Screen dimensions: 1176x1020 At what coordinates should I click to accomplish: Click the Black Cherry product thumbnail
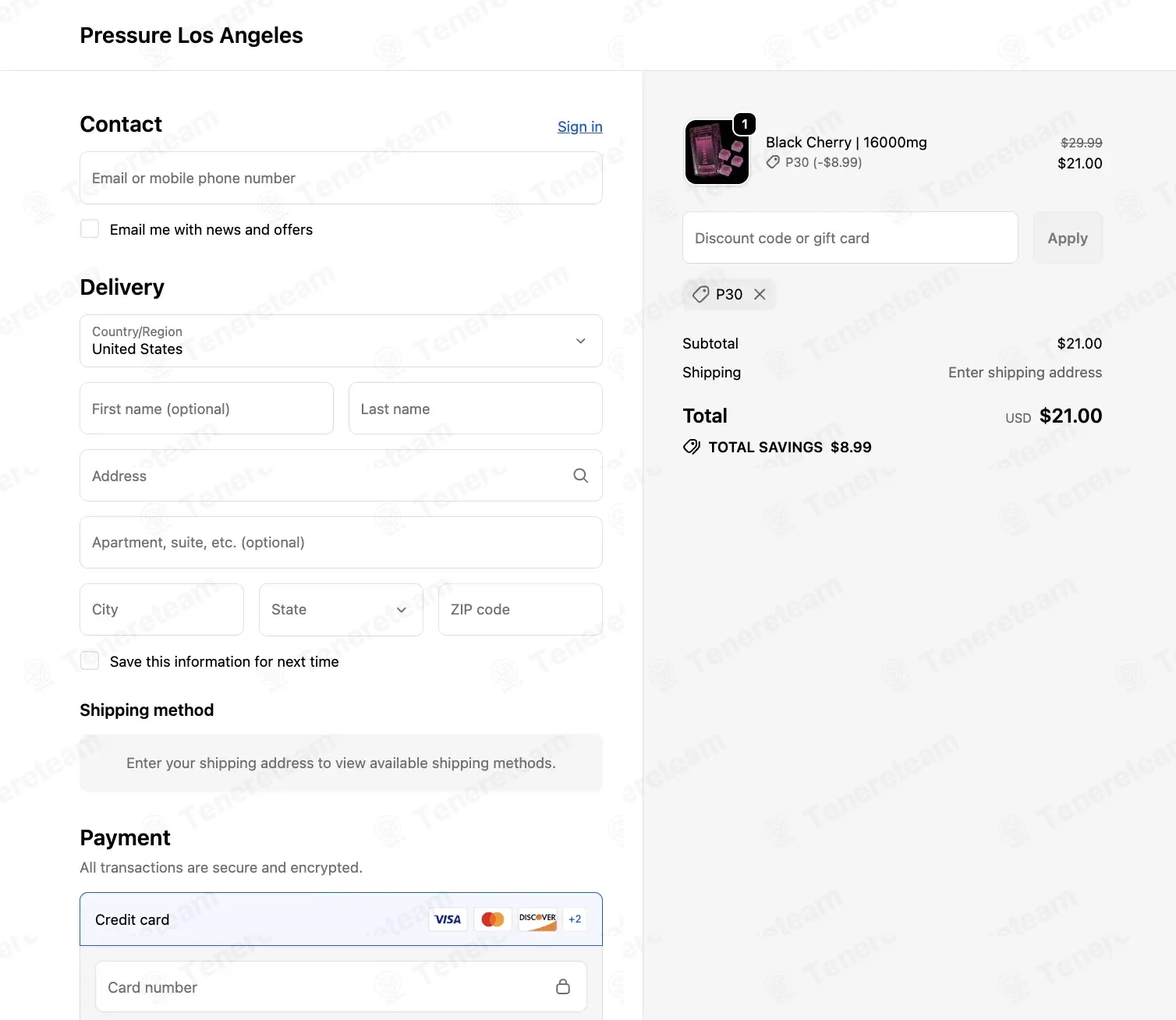coord(717,152)
